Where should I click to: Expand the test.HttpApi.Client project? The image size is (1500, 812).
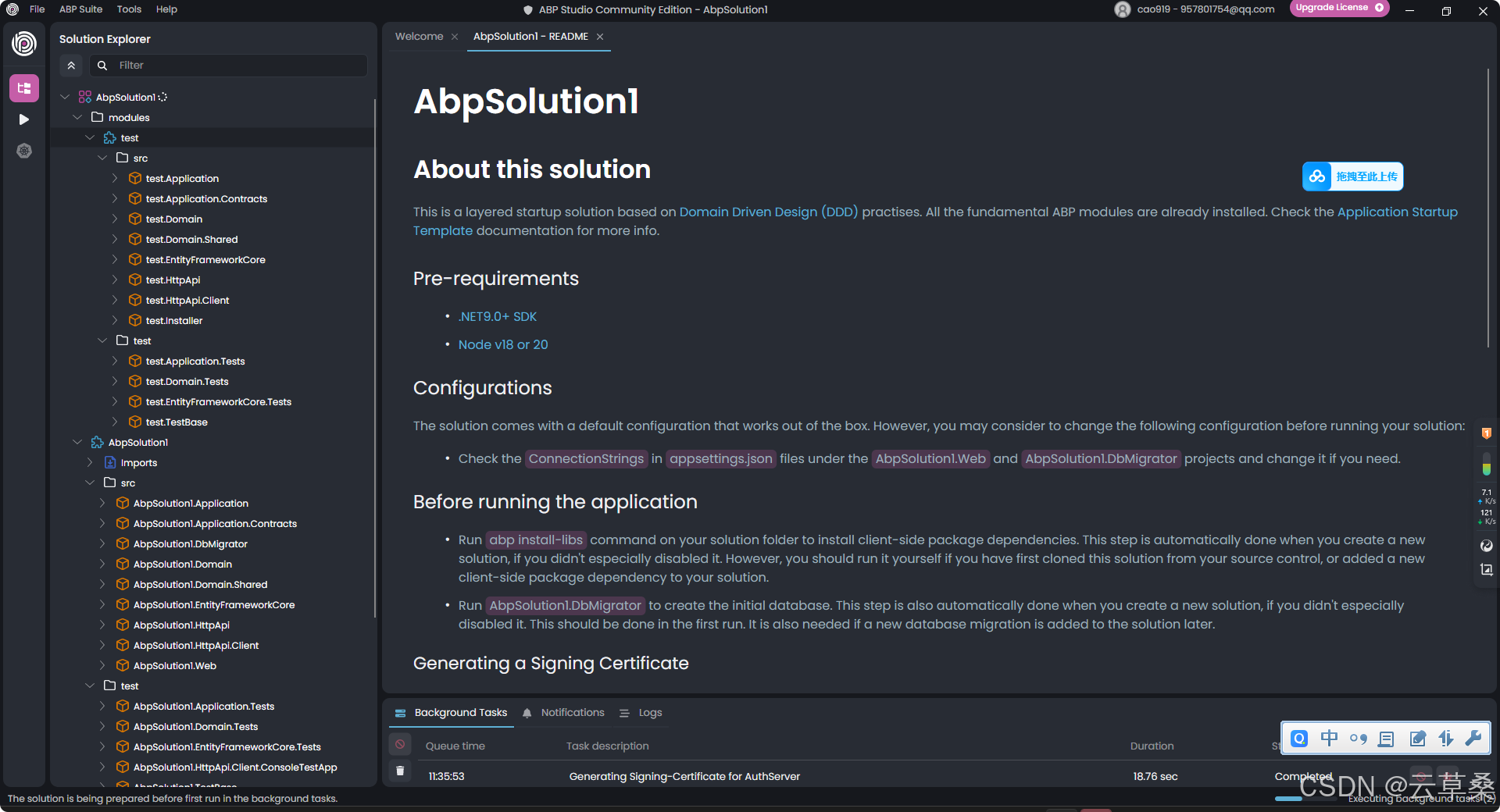coord(115,300)
